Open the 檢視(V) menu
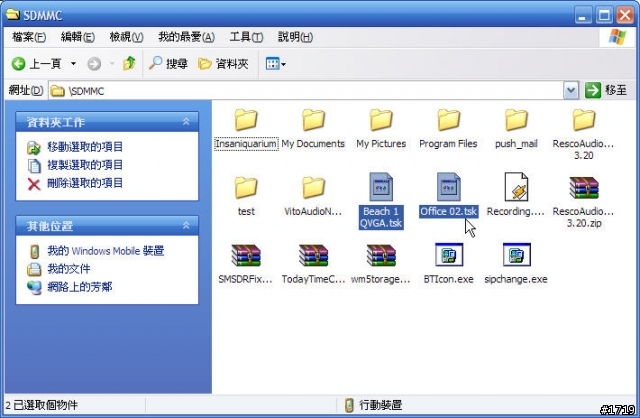The image size is (640, 418). pyautogui.click(x=126, y=37)
